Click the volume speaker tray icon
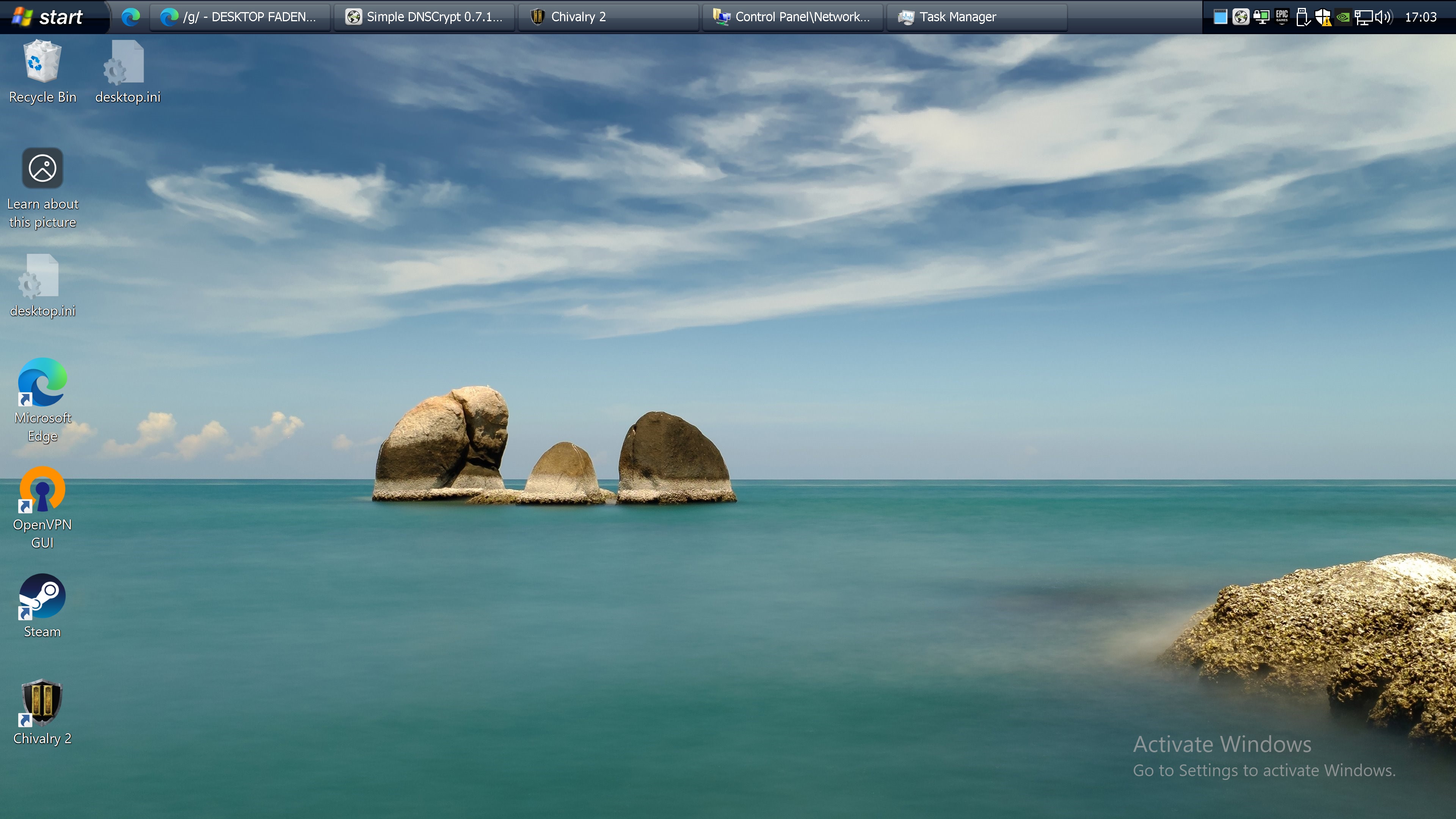This screenshot has width=1456, height=819. (x=1384, y=17)
